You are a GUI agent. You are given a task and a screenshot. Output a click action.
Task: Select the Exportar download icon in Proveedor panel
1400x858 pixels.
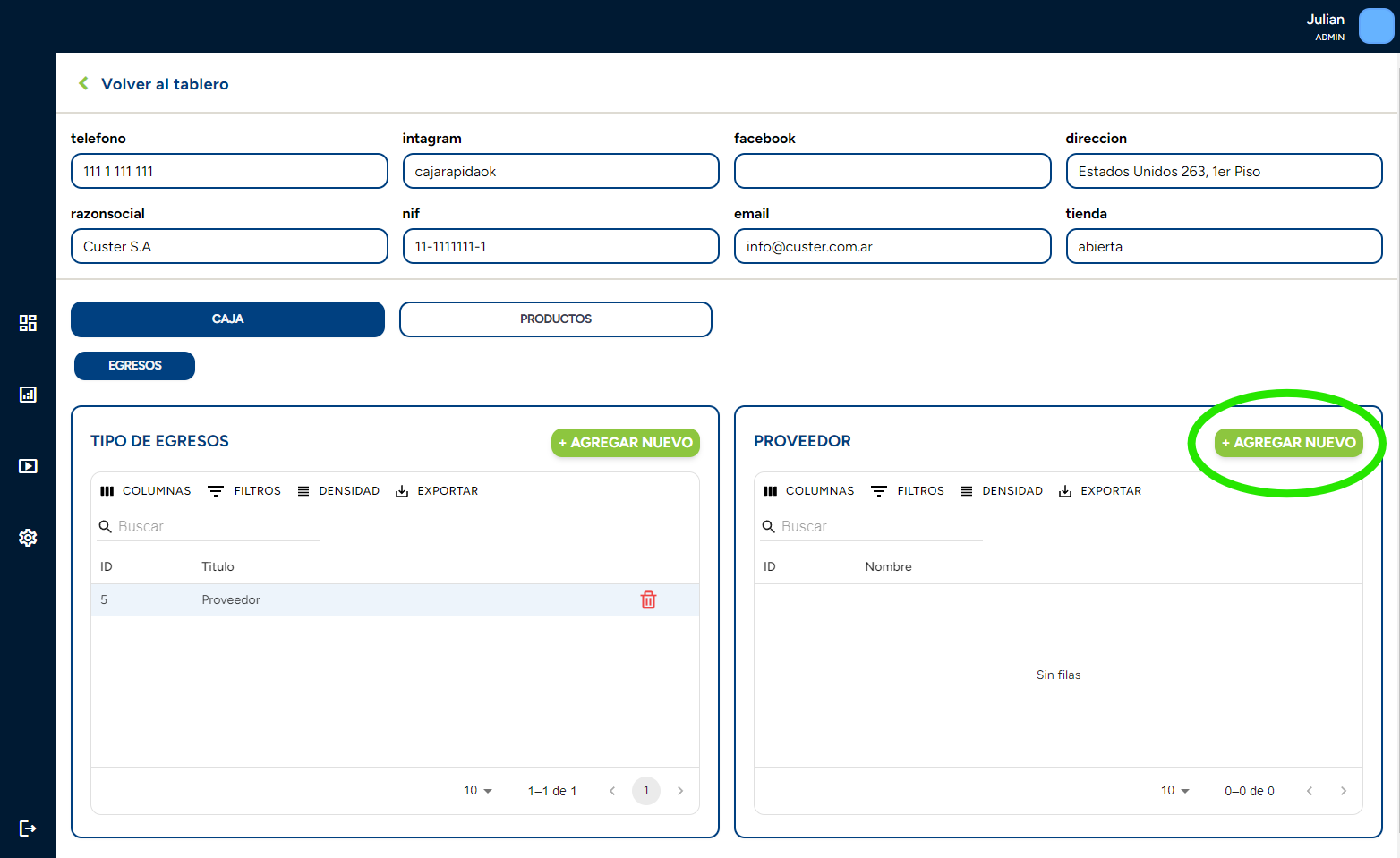click(x=1064, y=490)
